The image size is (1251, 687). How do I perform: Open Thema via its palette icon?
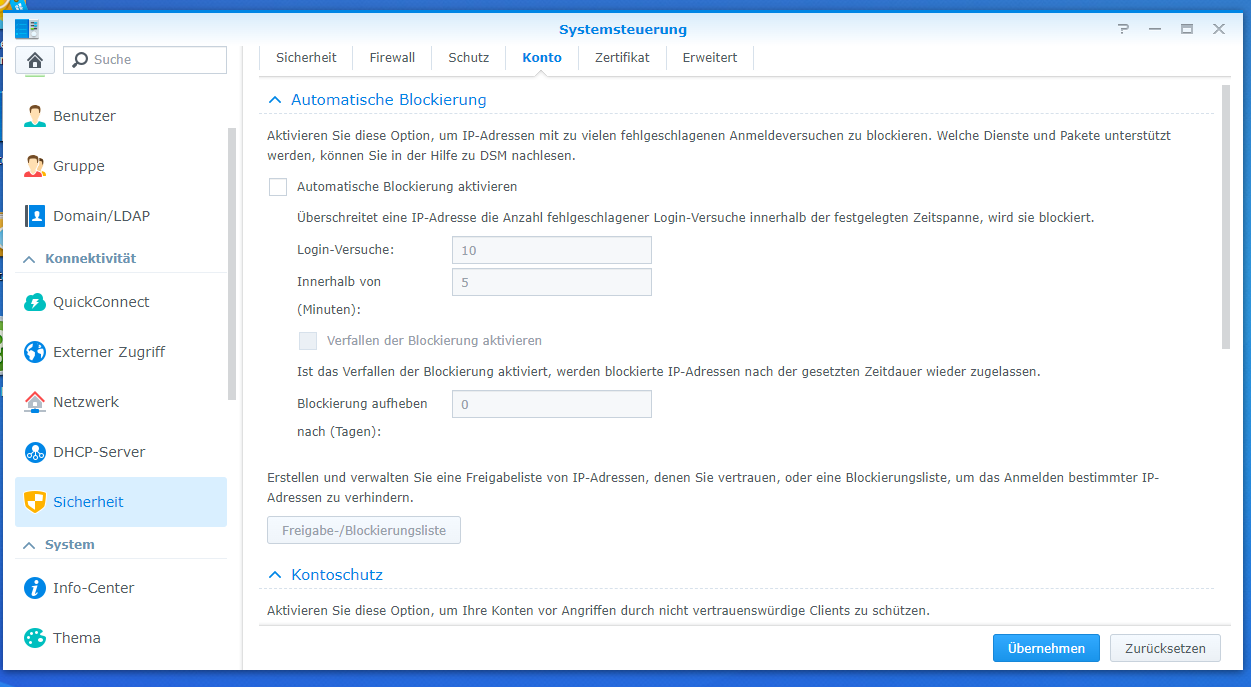(35, 638)
